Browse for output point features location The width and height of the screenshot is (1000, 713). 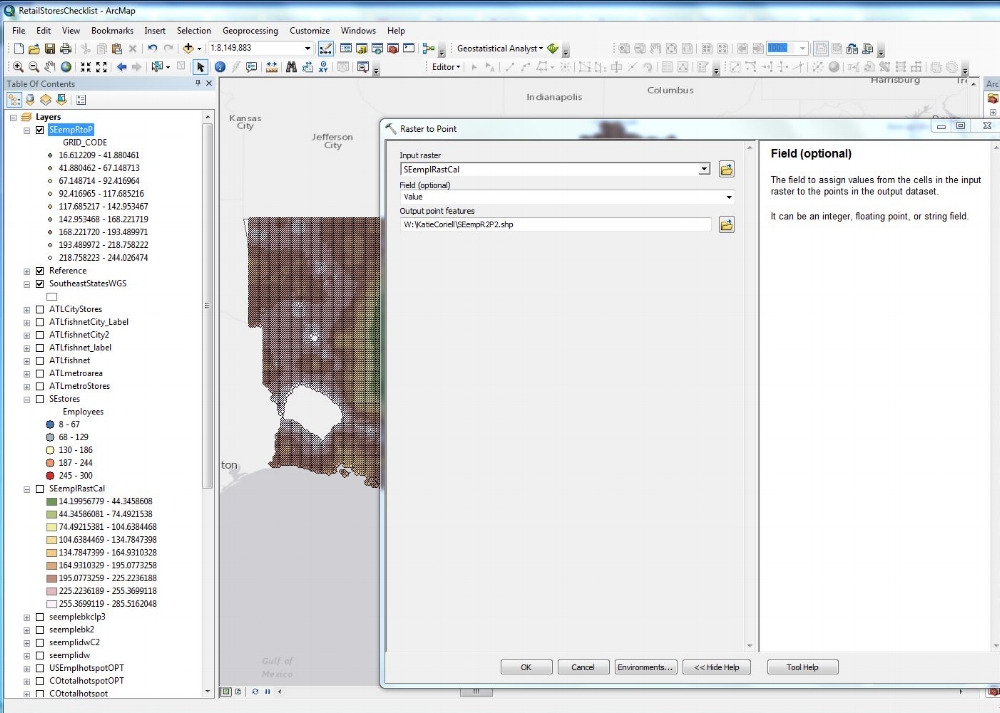726,224
